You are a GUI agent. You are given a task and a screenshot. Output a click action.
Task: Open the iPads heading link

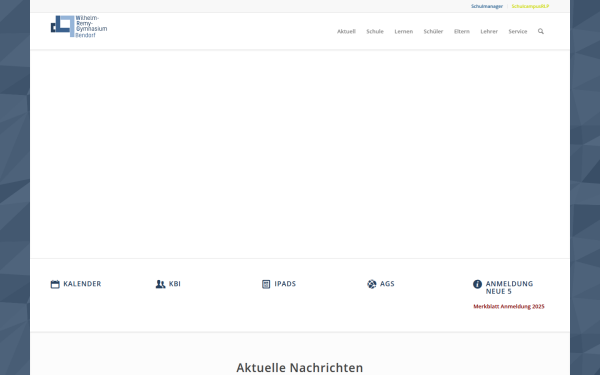click(x=285, y=284)
